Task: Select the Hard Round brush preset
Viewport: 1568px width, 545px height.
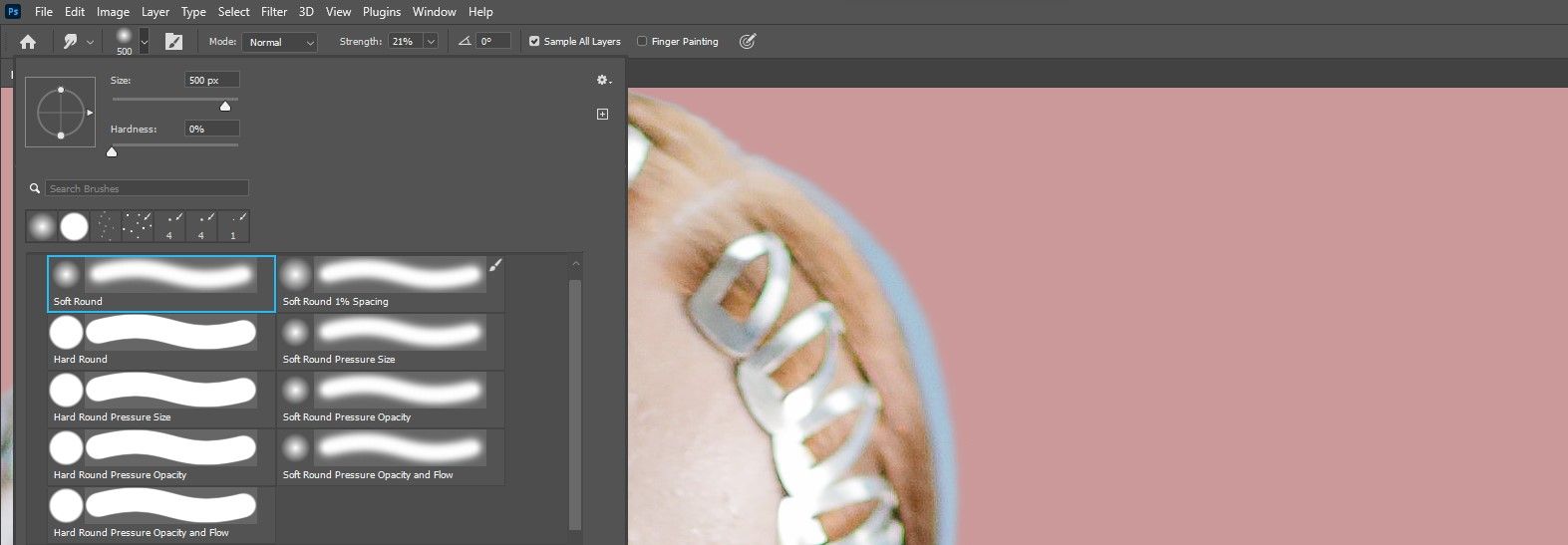Action: point(161,342)
